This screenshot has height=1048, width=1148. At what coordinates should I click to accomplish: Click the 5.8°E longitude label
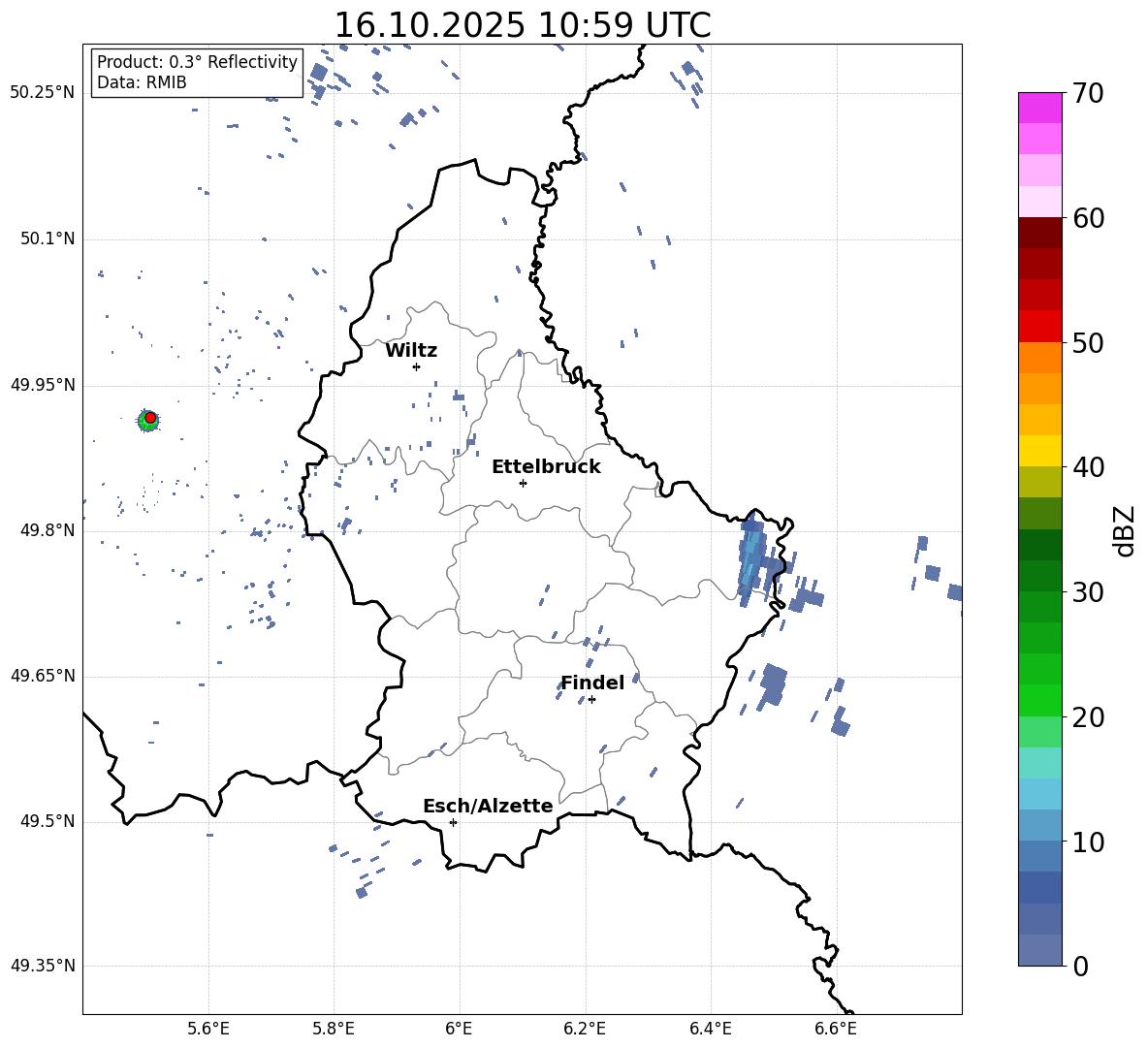click(x=334, y=1029)
